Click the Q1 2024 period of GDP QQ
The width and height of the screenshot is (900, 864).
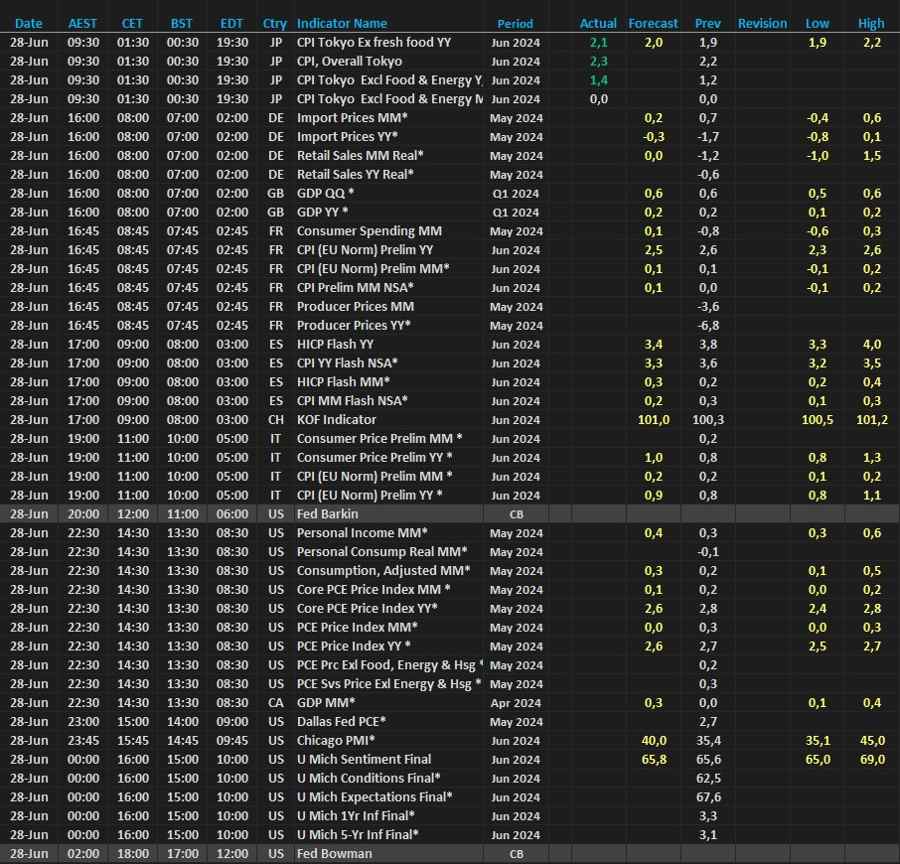pyautogui.click(x=515, y=194)
